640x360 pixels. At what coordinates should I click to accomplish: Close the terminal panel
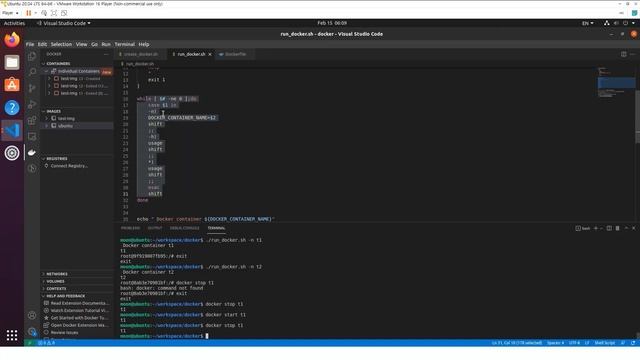pos(633,228)
